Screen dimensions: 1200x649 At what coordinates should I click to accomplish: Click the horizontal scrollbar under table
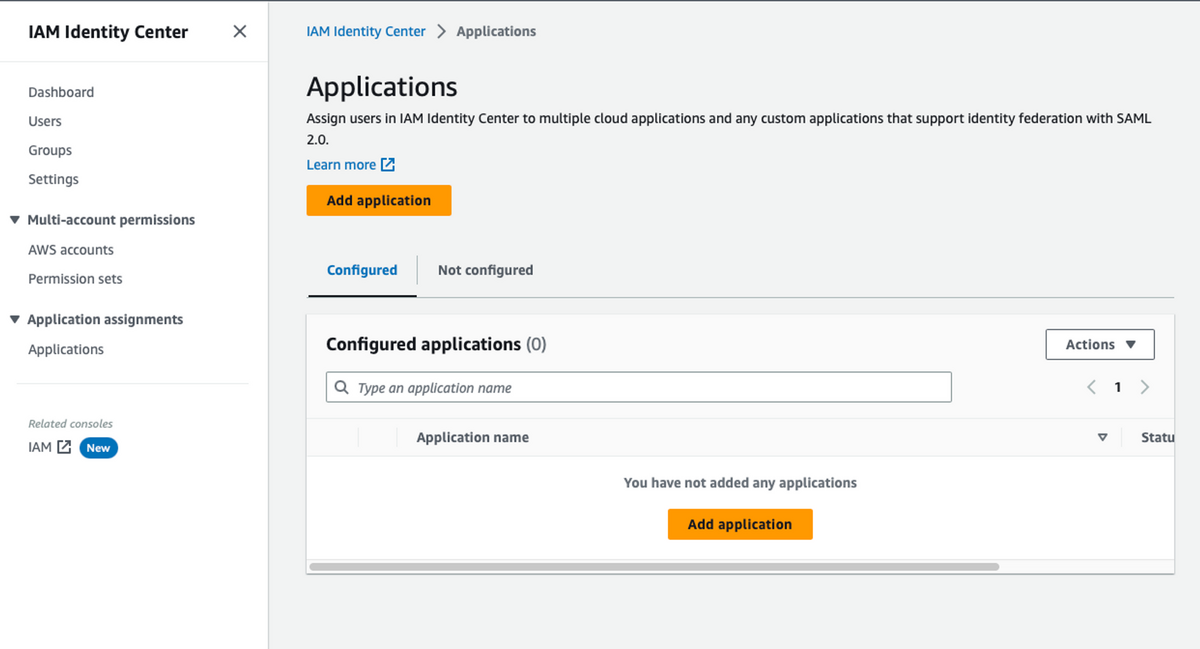point(654,566)
